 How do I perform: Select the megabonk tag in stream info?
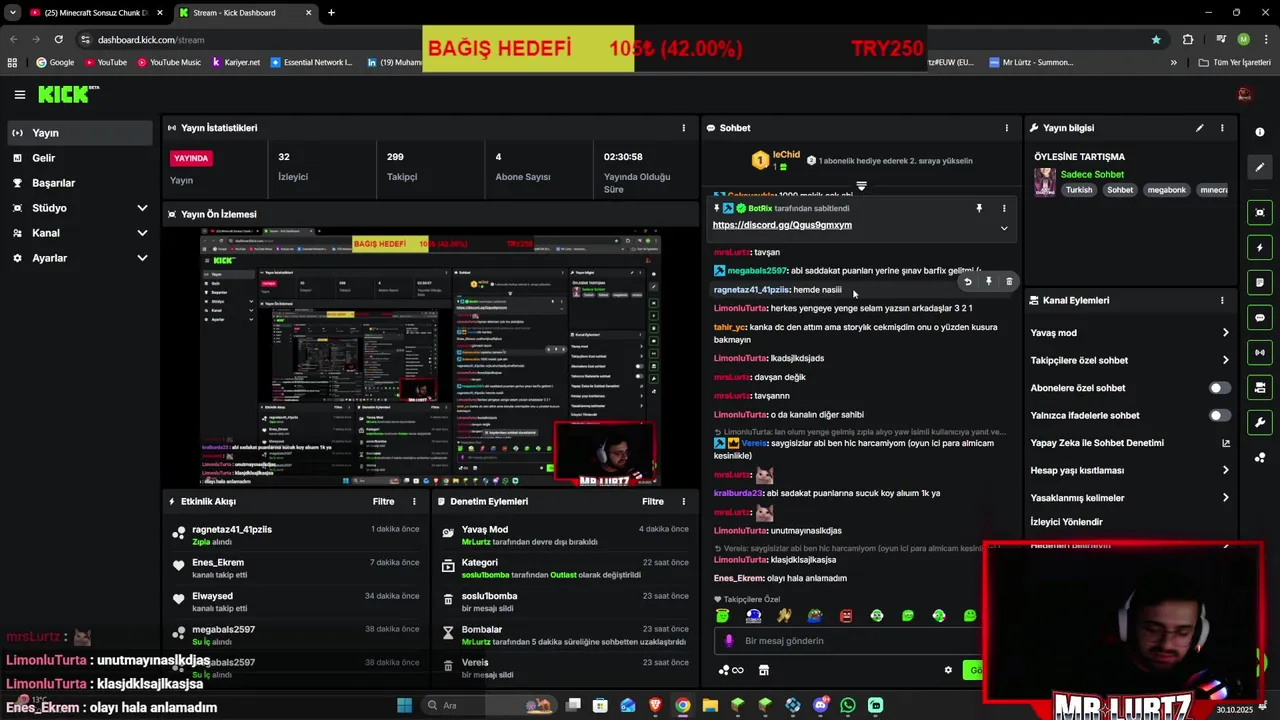tap(1166, 190)
